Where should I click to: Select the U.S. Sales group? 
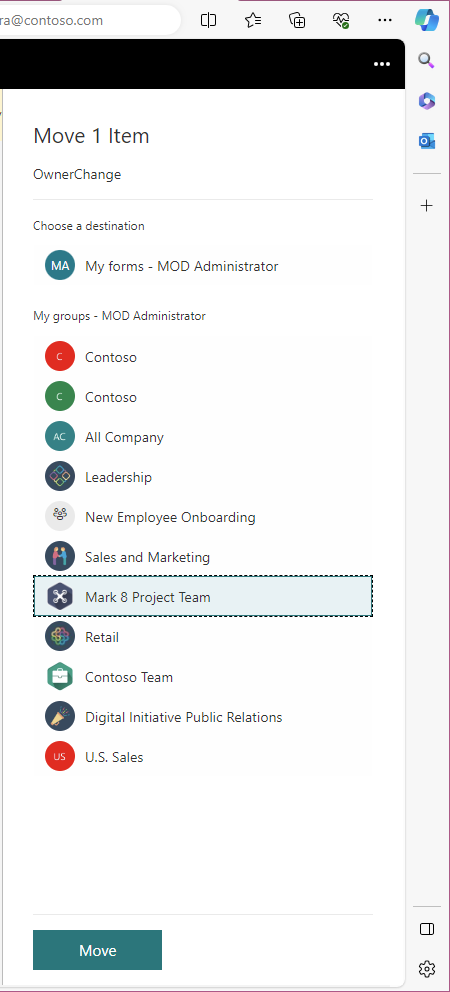click(x=203, y=757)
